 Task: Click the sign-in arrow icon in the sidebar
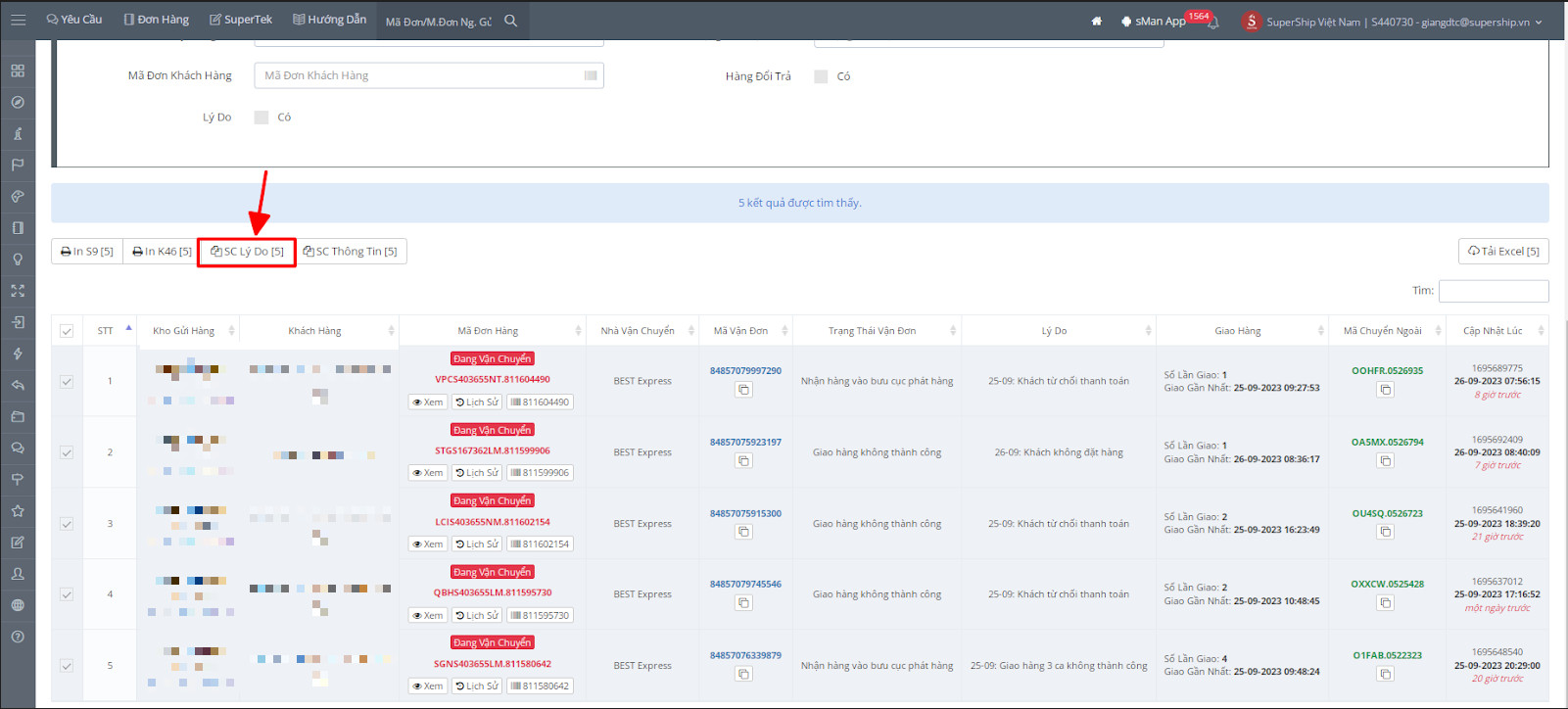coord(18,322)
